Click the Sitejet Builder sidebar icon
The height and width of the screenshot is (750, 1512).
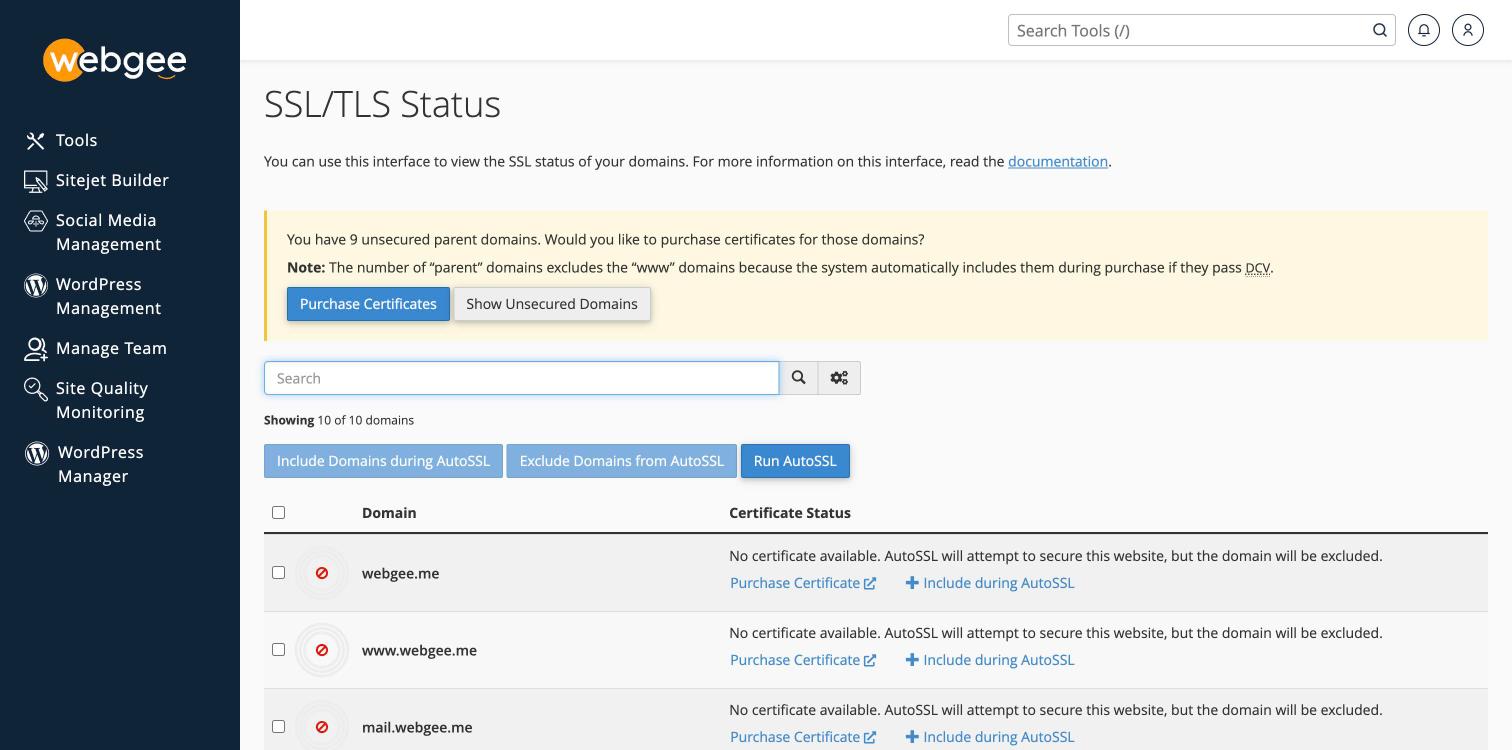pyautogui.click(x=36, y=181)
